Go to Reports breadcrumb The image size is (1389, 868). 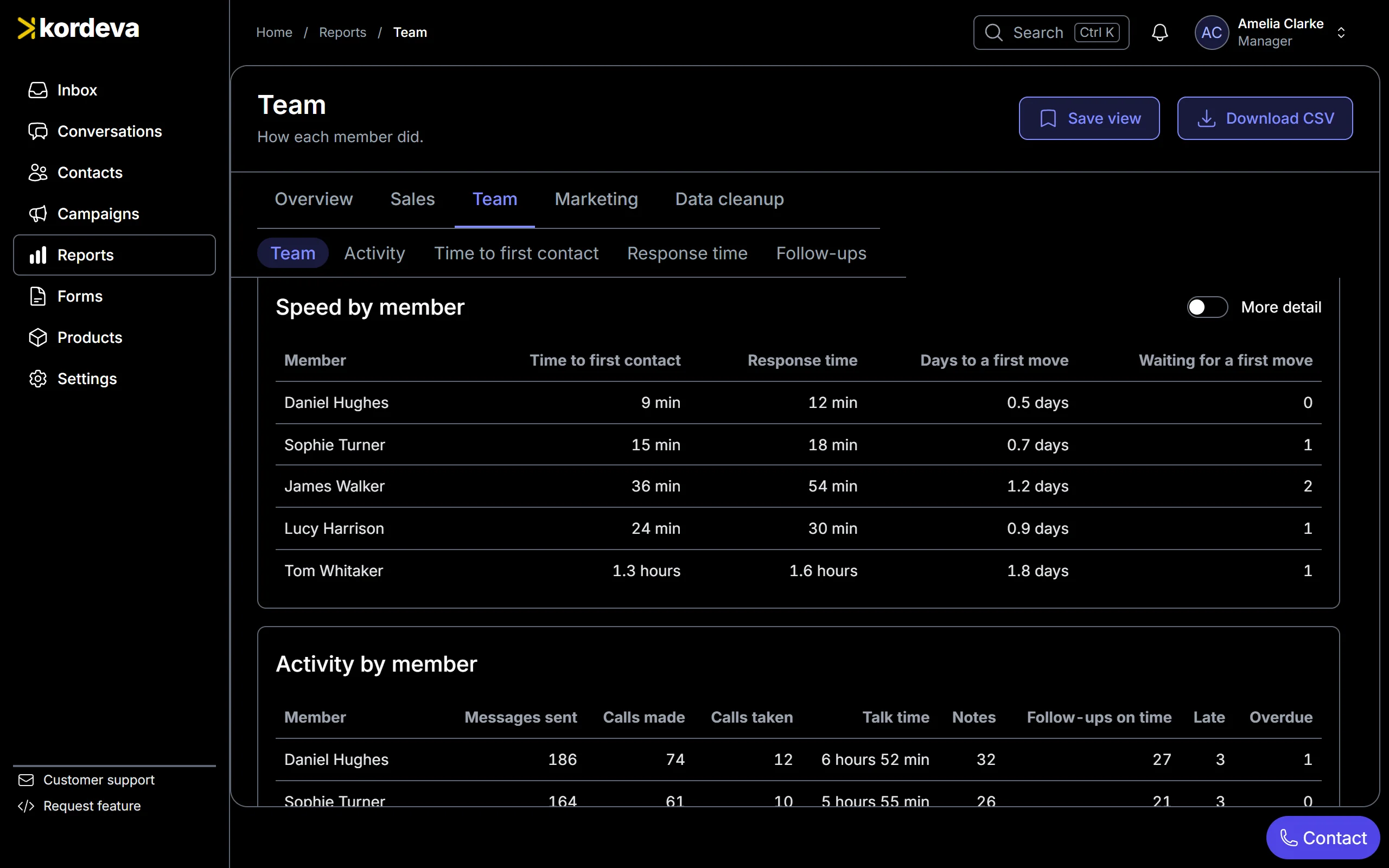(343, 33)
